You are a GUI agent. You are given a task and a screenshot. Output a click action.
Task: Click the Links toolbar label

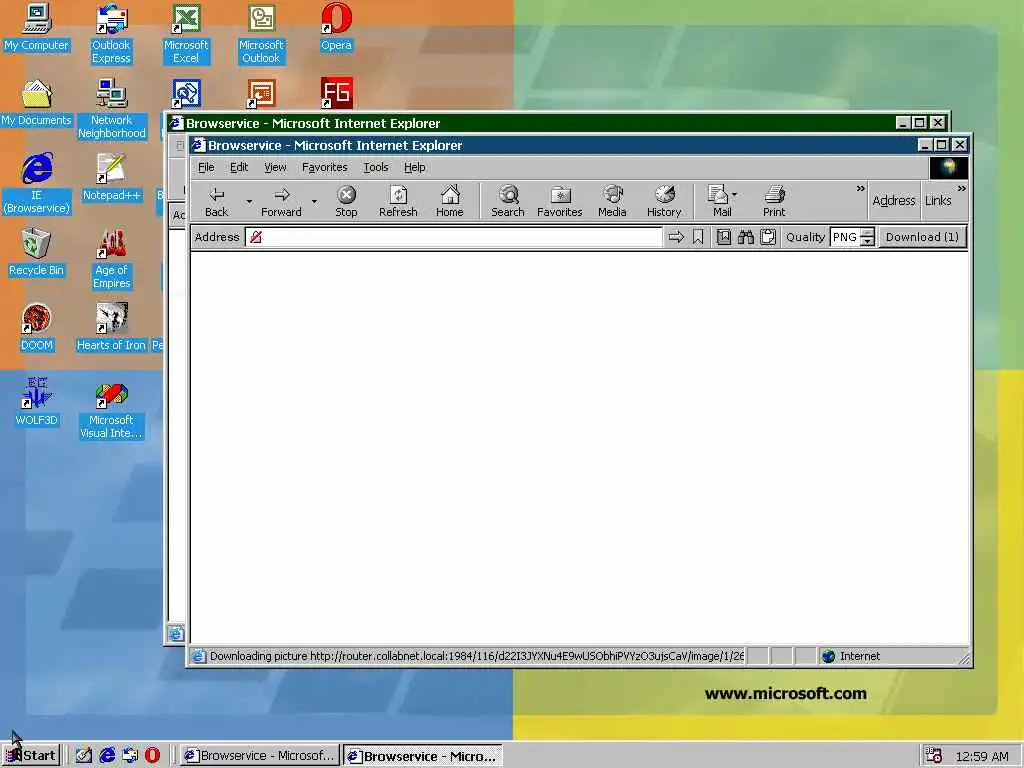pos(938,200)
